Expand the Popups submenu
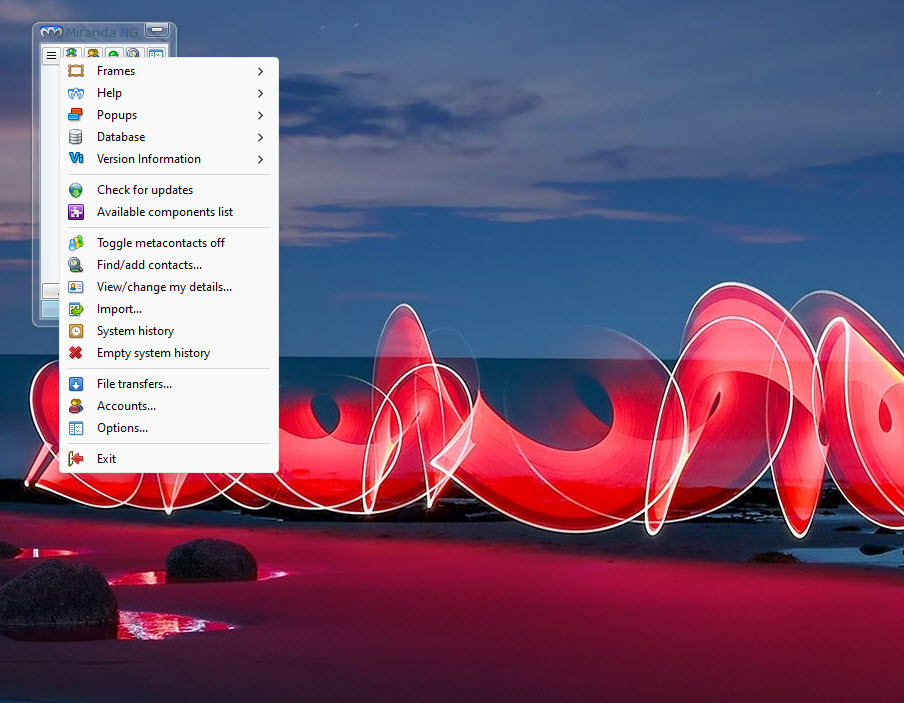This screenshot has width=904, height=703. (x=169, y=115)
